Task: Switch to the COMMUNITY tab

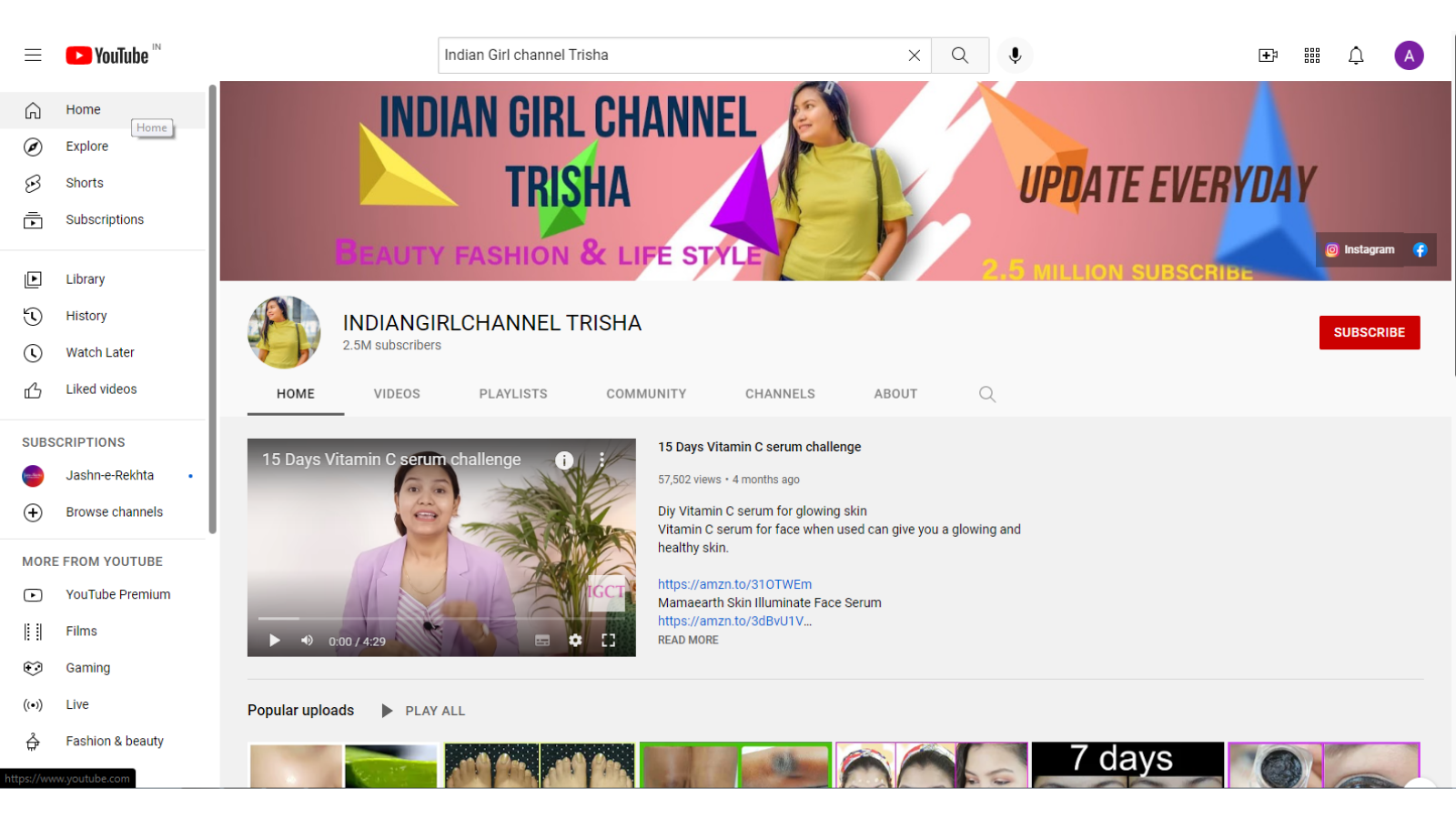Action: pos(646,393)
